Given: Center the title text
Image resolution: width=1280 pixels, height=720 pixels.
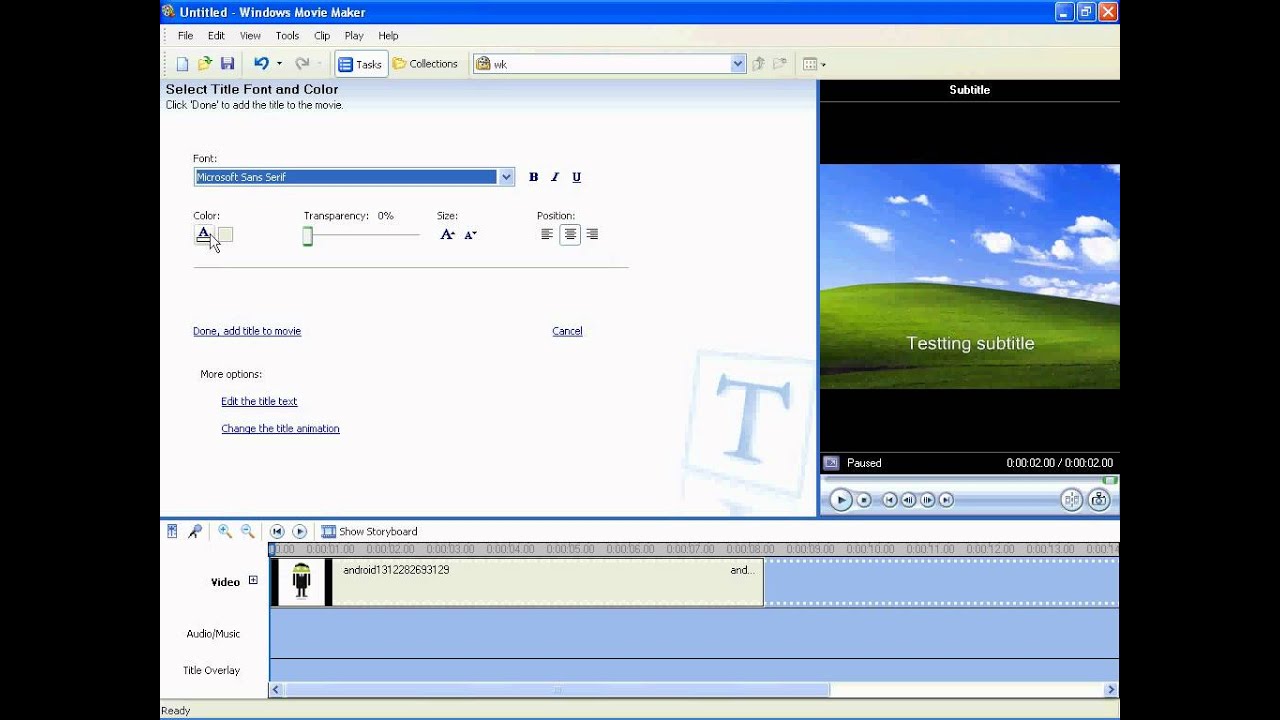Looking at the screenshot, I should (570, 234).
